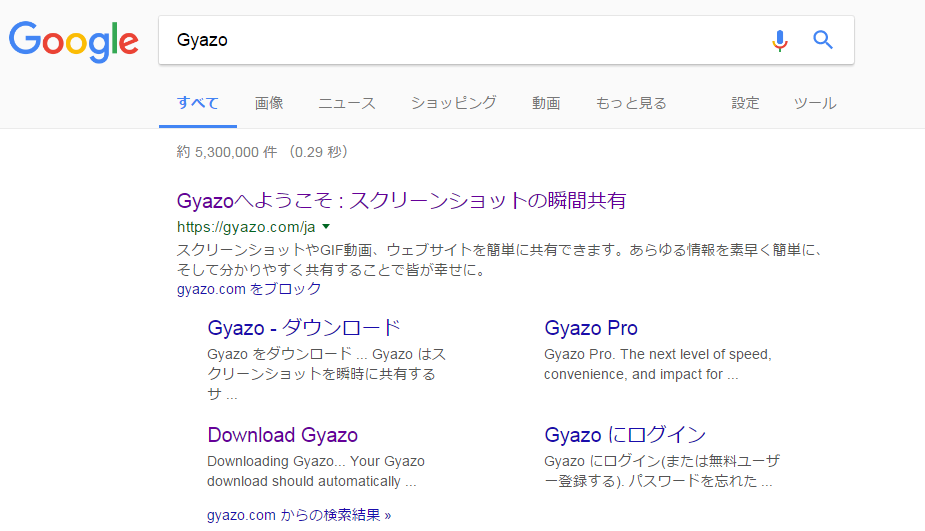Click gyazo.com からの検索結果 link
Screen dimensions: 925x531
pyautogui.click(x=299, y=515)
